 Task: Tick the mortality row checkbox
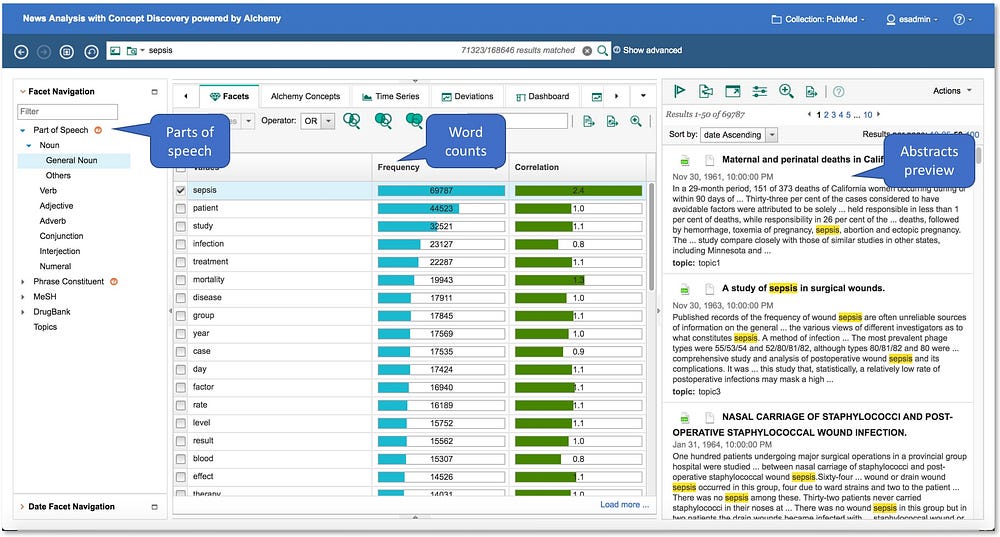point(181,280)
